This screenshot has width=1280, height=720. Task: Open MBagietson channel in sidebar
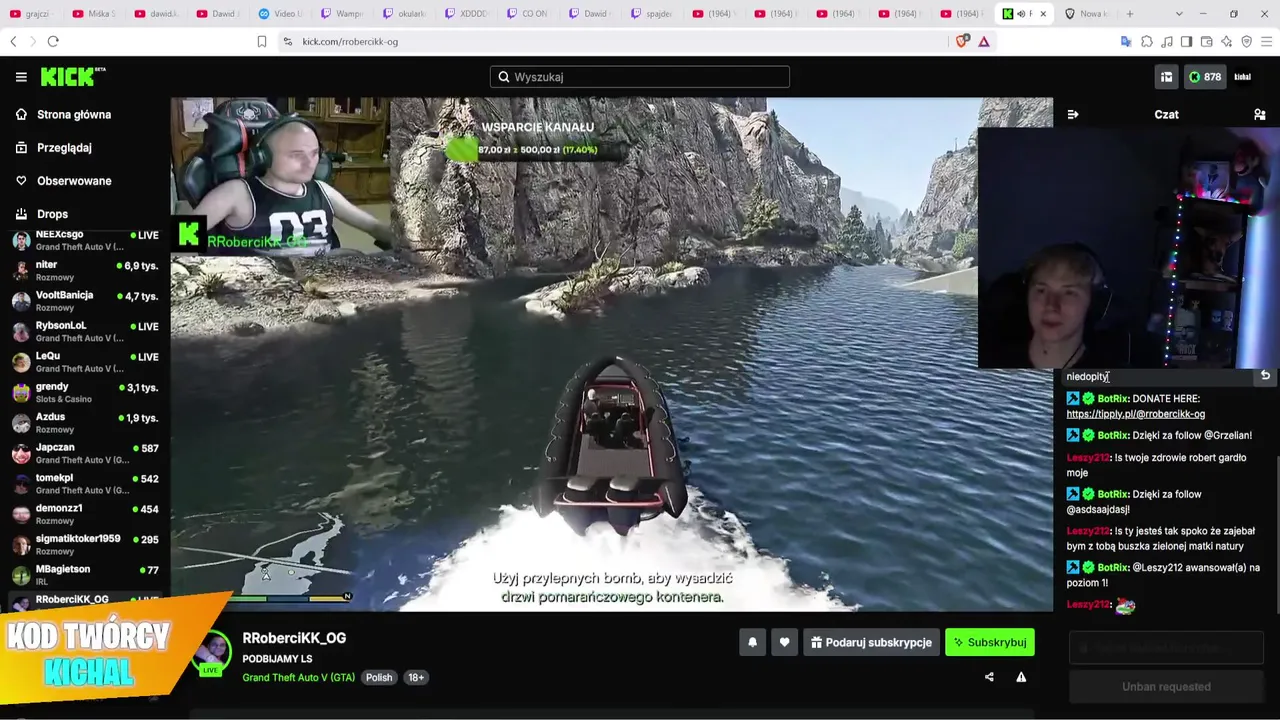[x=85, y=575]
